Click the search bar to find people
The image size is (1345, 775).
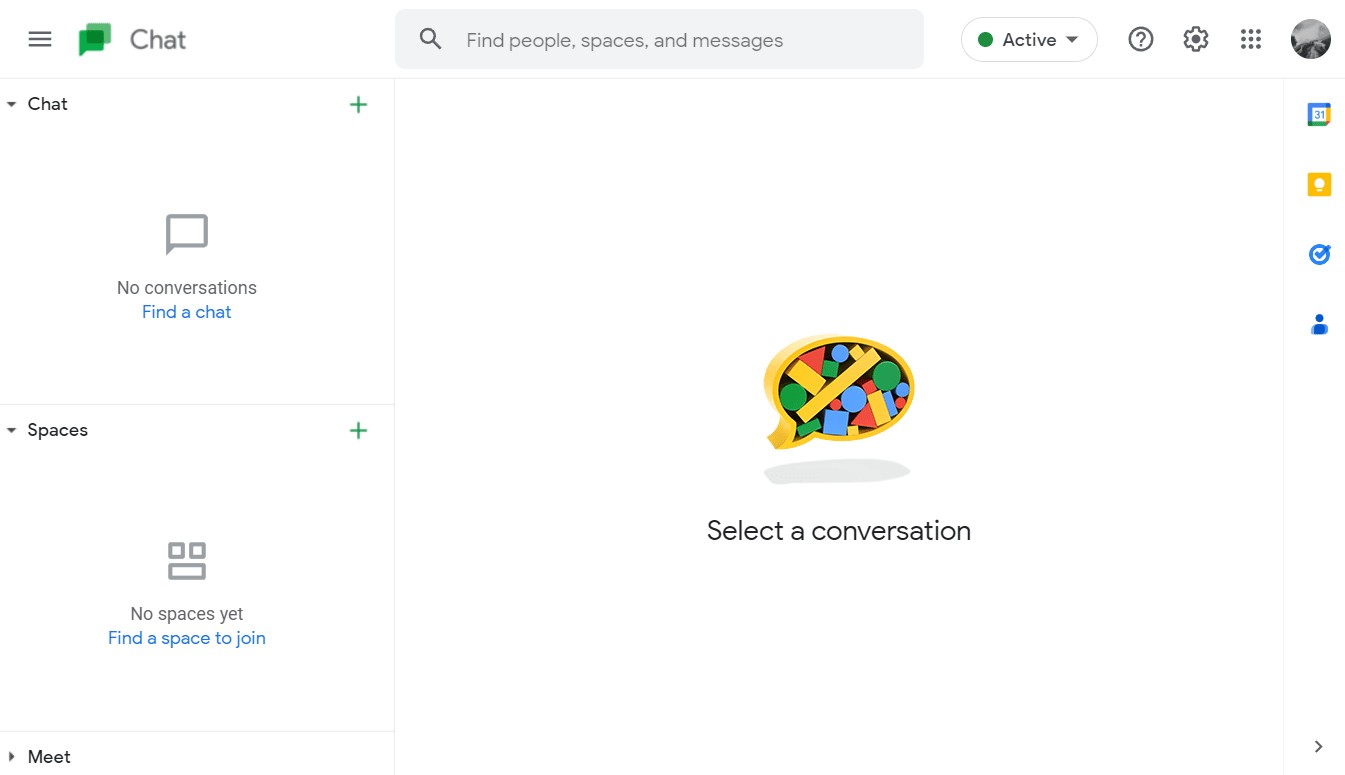coord(660,39)
